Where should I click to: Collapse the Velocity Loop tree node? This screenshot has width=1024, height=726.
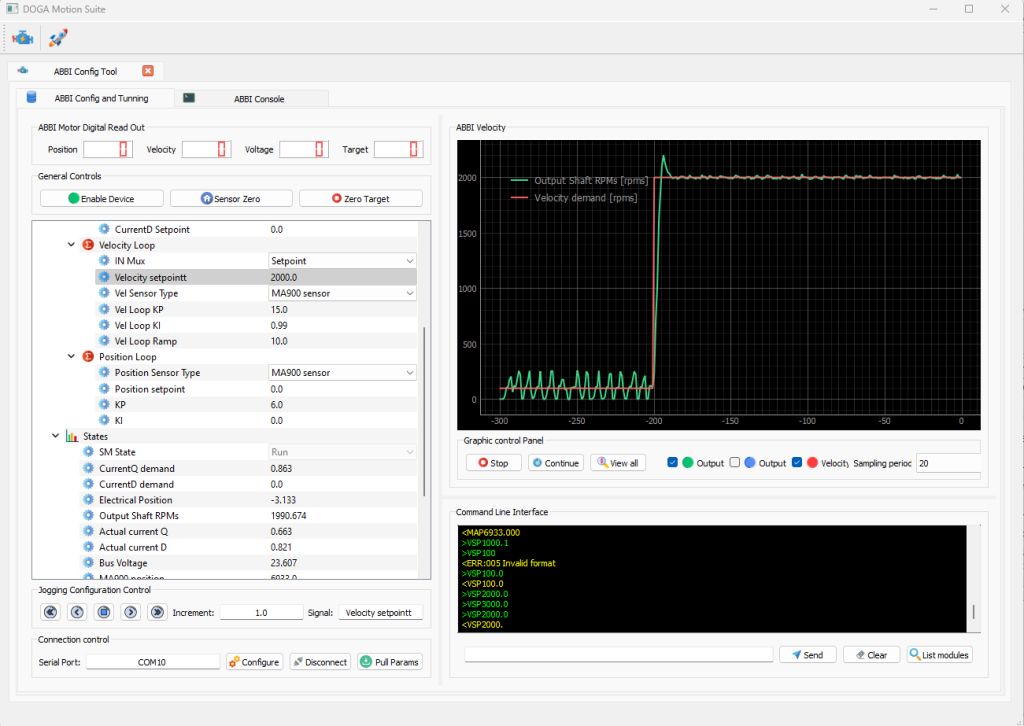tap(71, 245)
